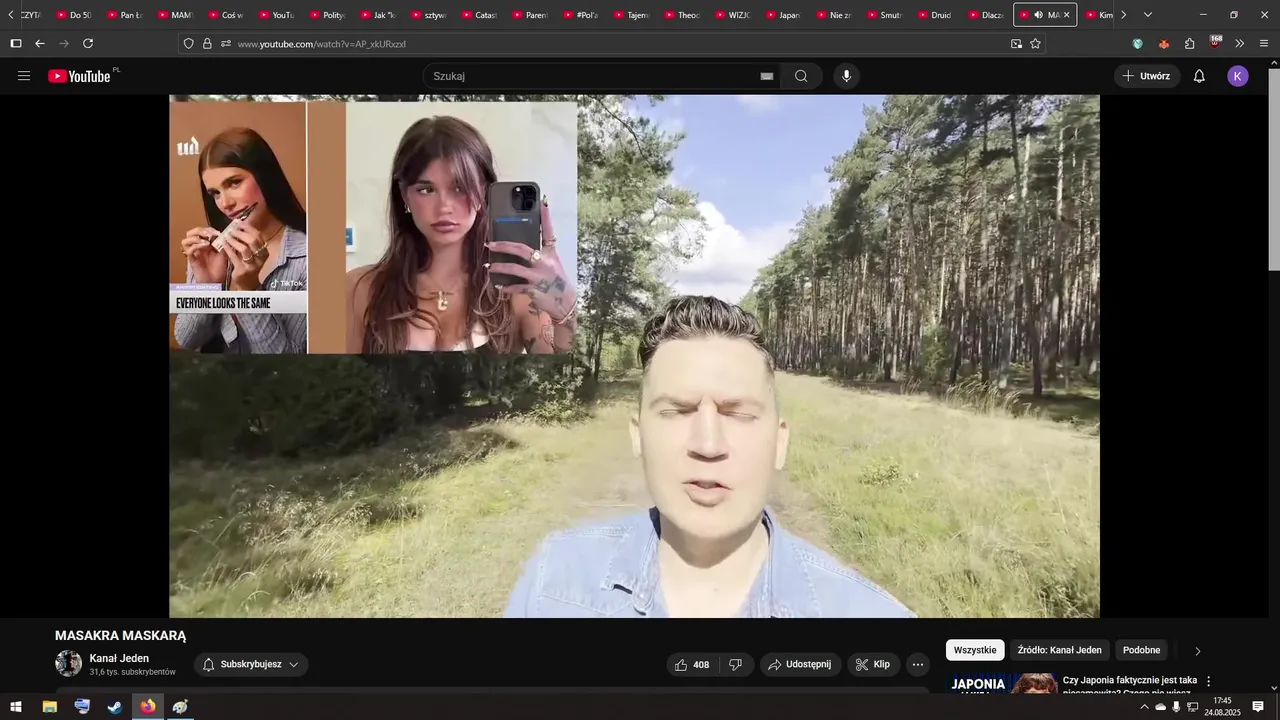Go forward with the browser forward arrow
Screen dimensions: 1280x720
pyautogui.click(x=64, y=44)
